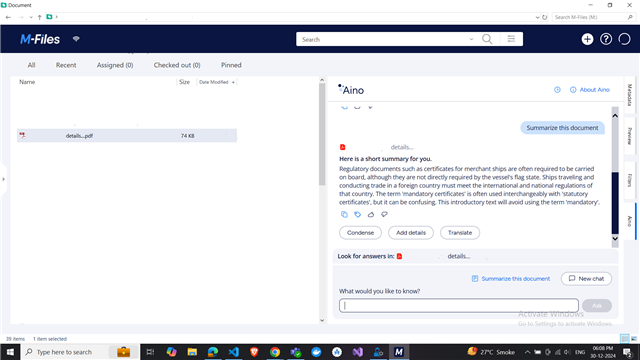640x360 pixels.
Task: Open Aino chat history clock icon
Action: pos(557,90)
